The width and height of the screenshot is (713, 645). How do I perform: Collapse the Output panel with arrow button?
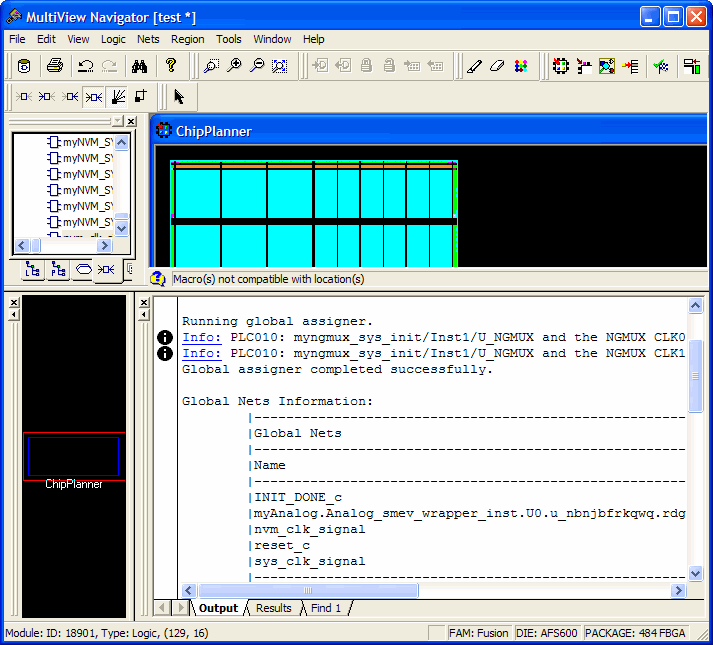click(144, 314)
